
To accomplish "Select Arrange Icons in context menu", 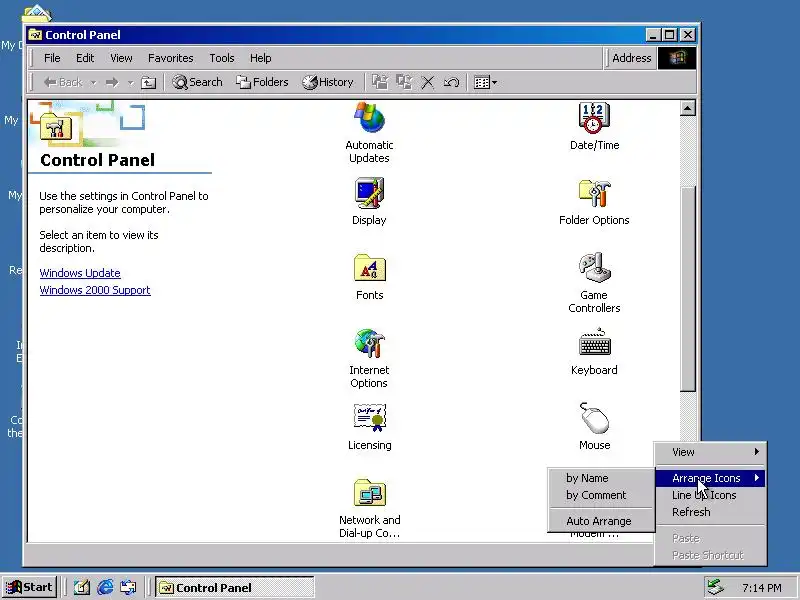I will 710,478.
